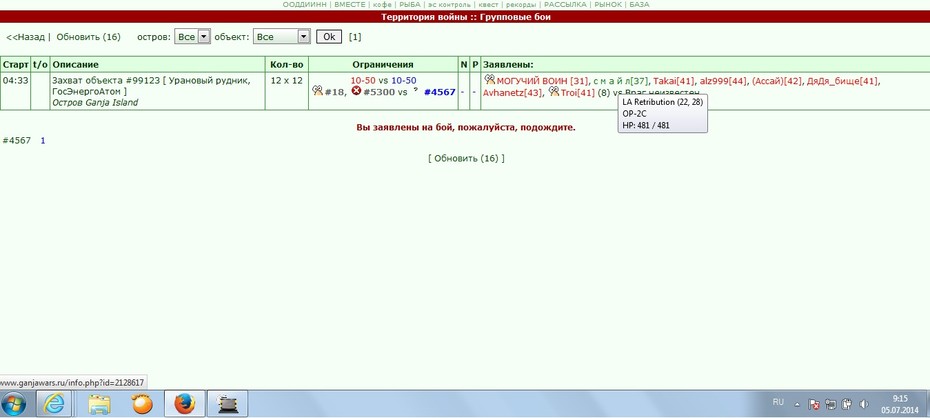
Task: Click the RU language indicator
Action: pos(778,402)
